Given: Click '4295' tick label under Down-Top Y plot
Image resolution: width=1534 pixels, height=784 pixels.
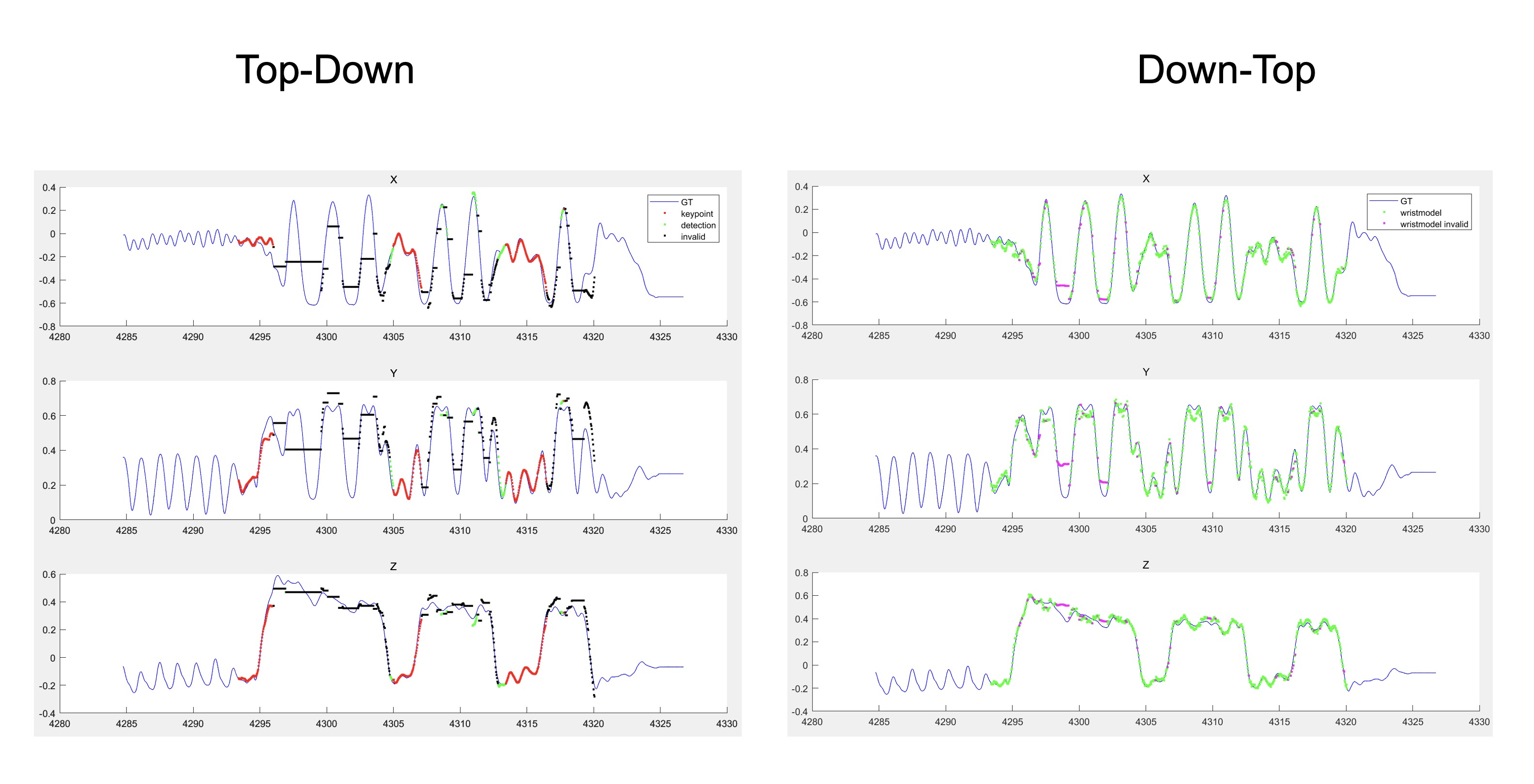Looking at the screenshot, I should tap(1012, 529).
